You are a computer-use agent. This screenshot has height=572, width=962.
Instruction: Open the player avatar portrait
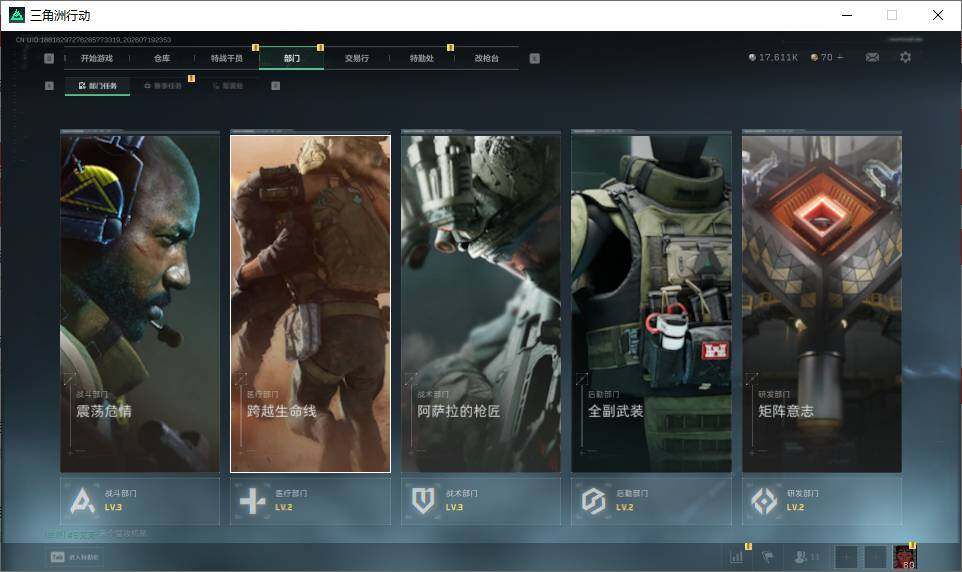click(904, 557)
